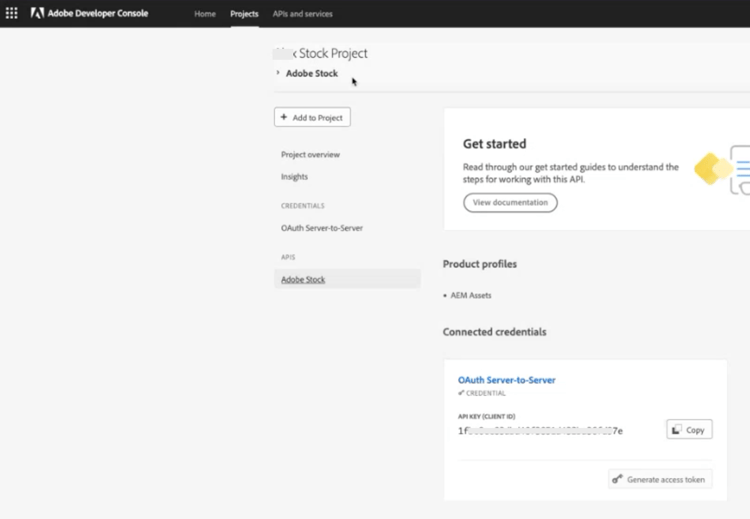Click the key icon for access token
Viewport: 750px width, 519px height.
point(618,480)
